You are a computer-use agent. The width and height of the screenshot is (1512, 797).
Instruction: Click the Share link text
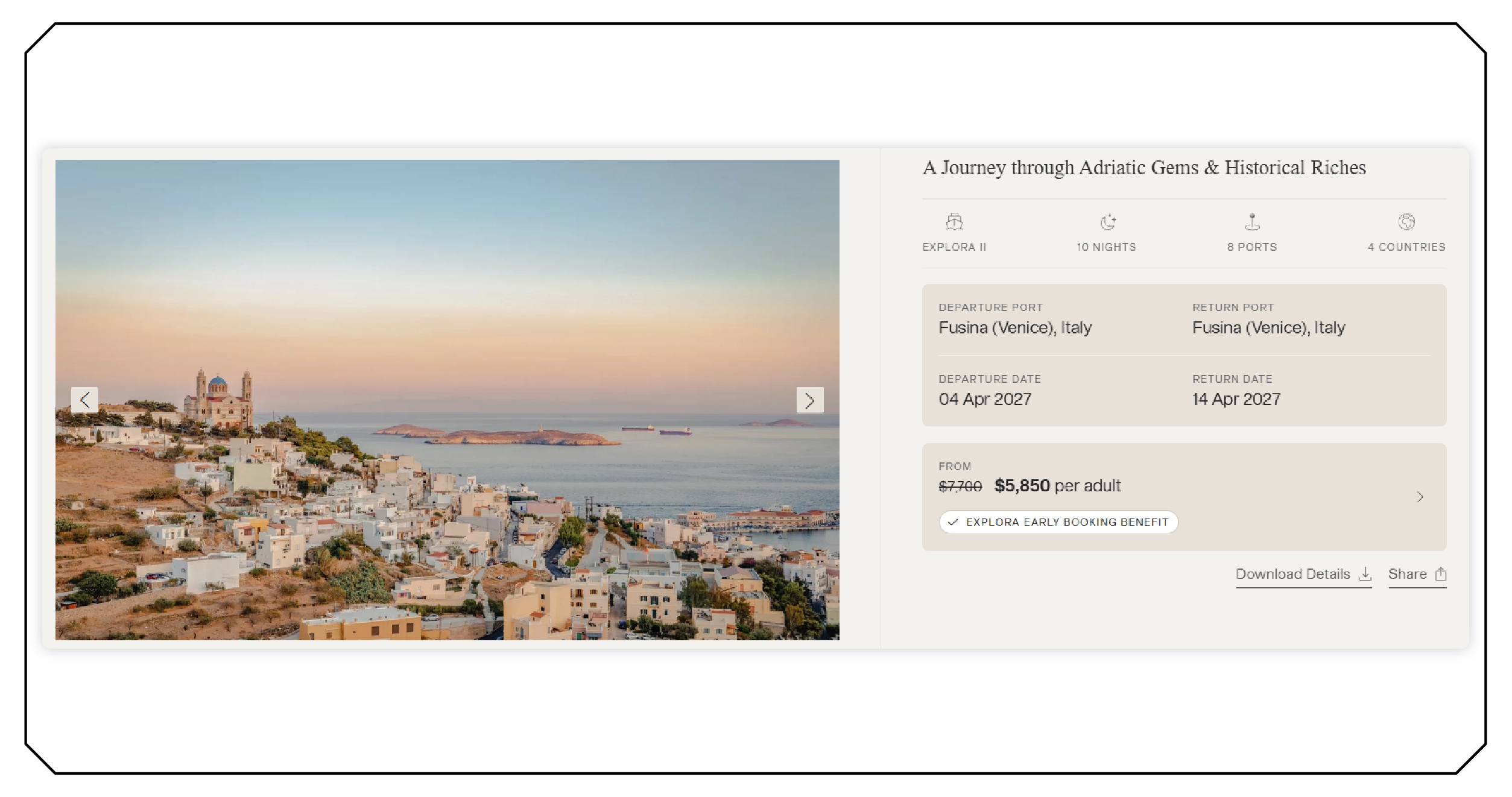(1407, 574)
